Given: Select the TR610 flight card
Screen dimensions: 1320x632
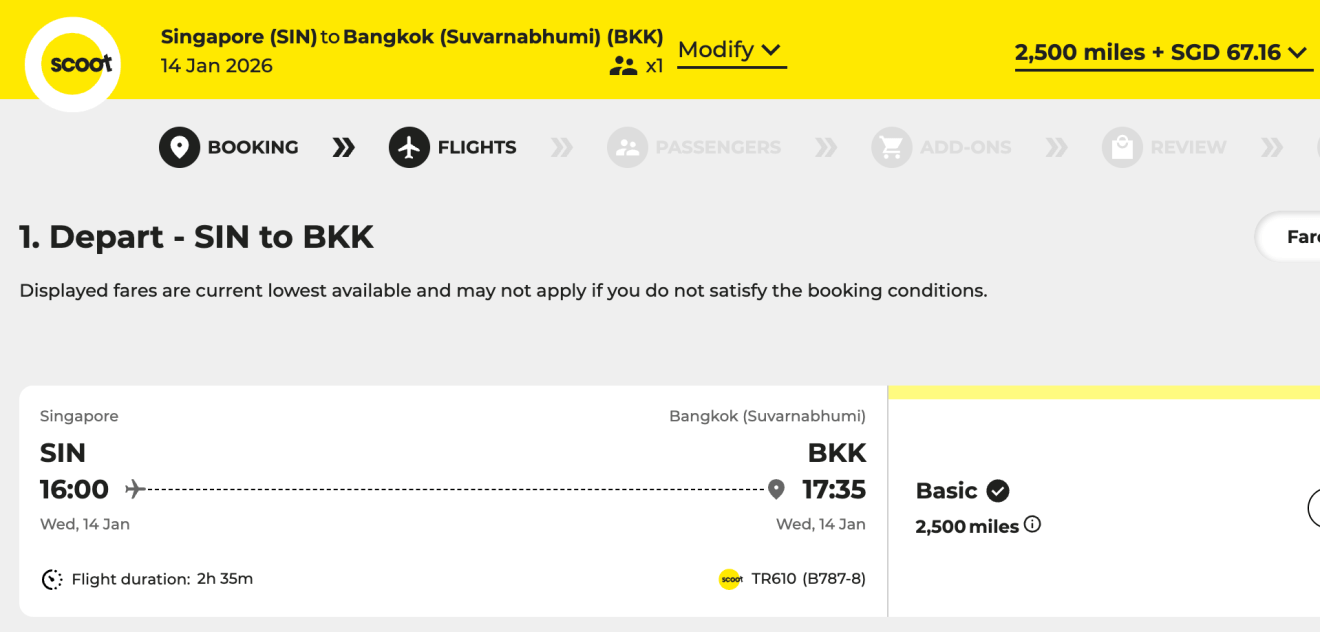Looking at the screenshot, I should [x=450, y=495].
